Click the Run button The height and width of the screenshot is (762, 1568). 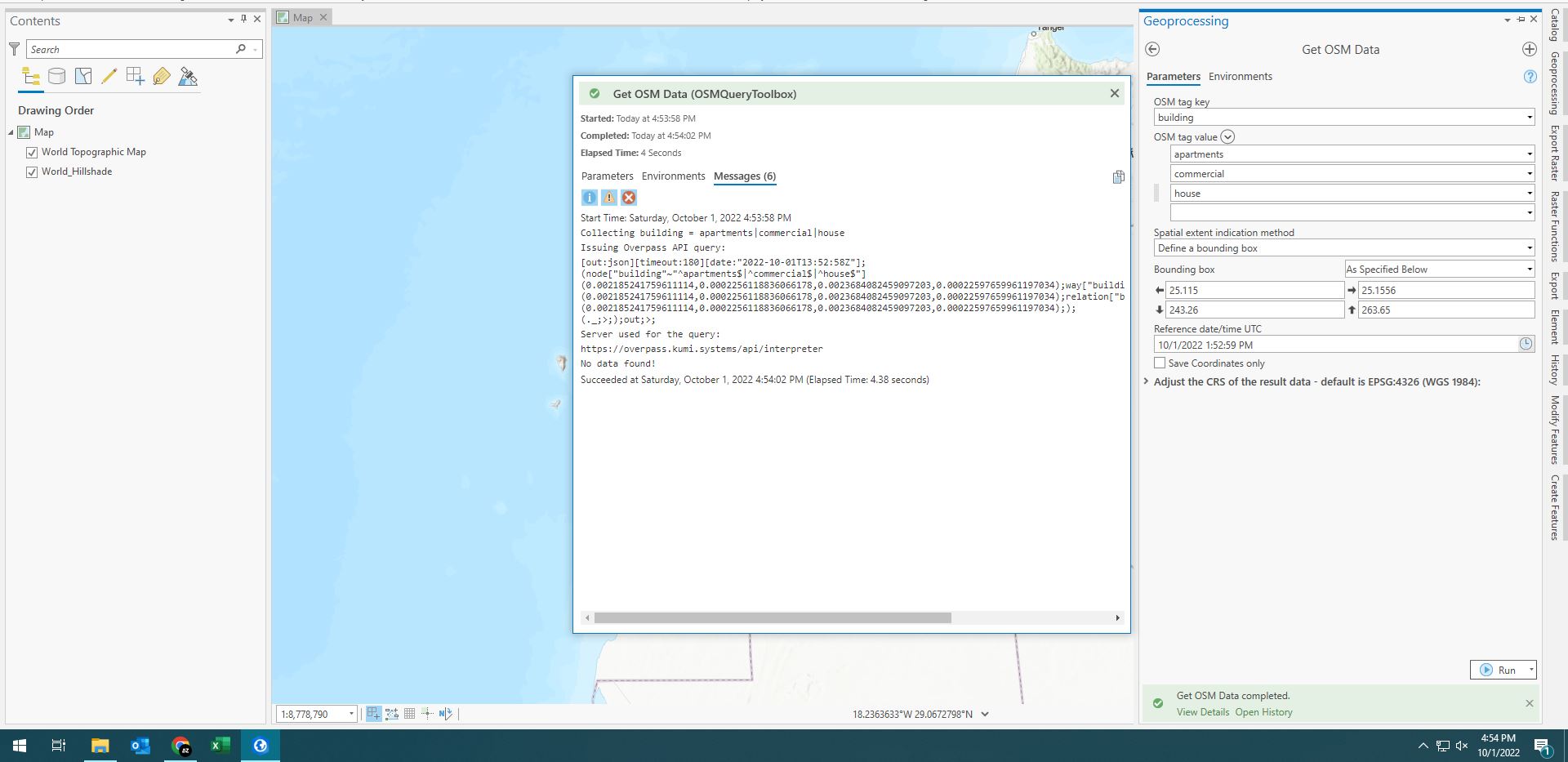1503,670
